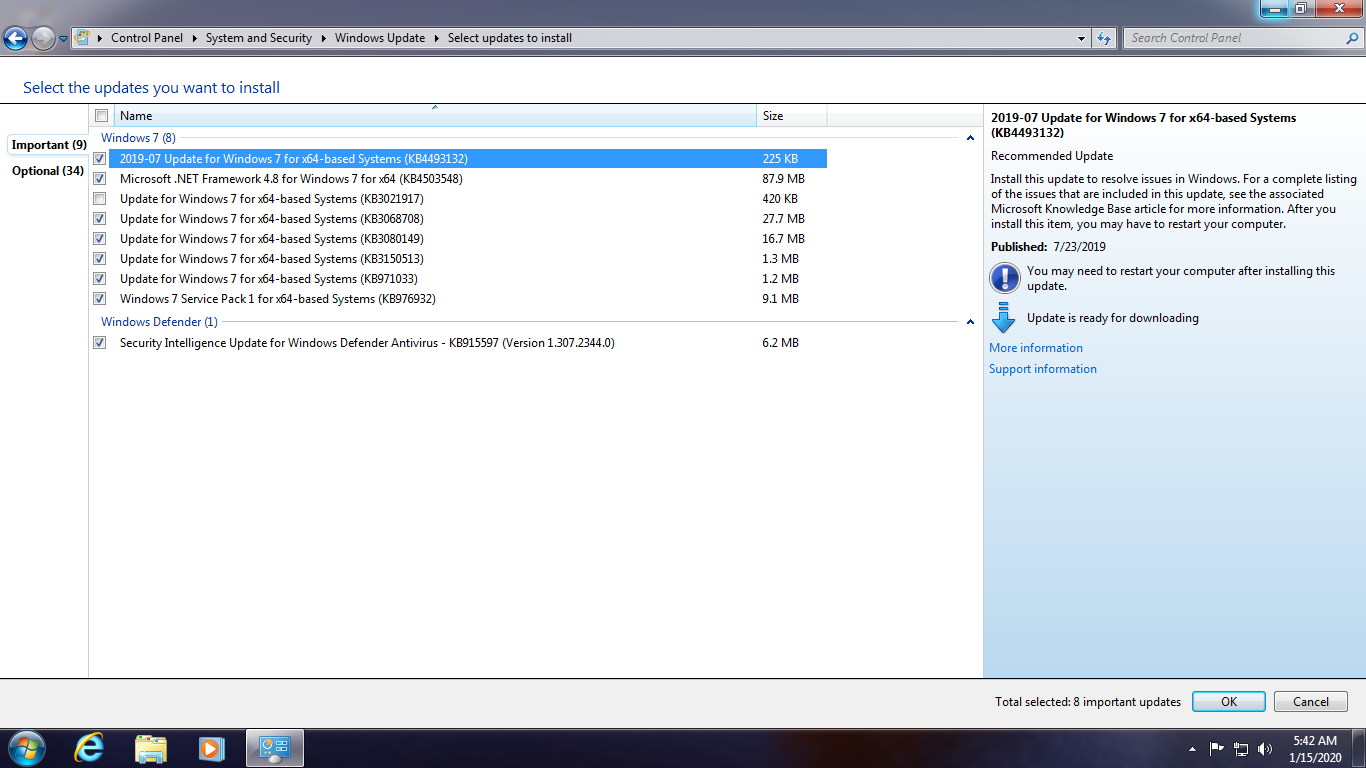Click the search magnifier icon

1352,38
